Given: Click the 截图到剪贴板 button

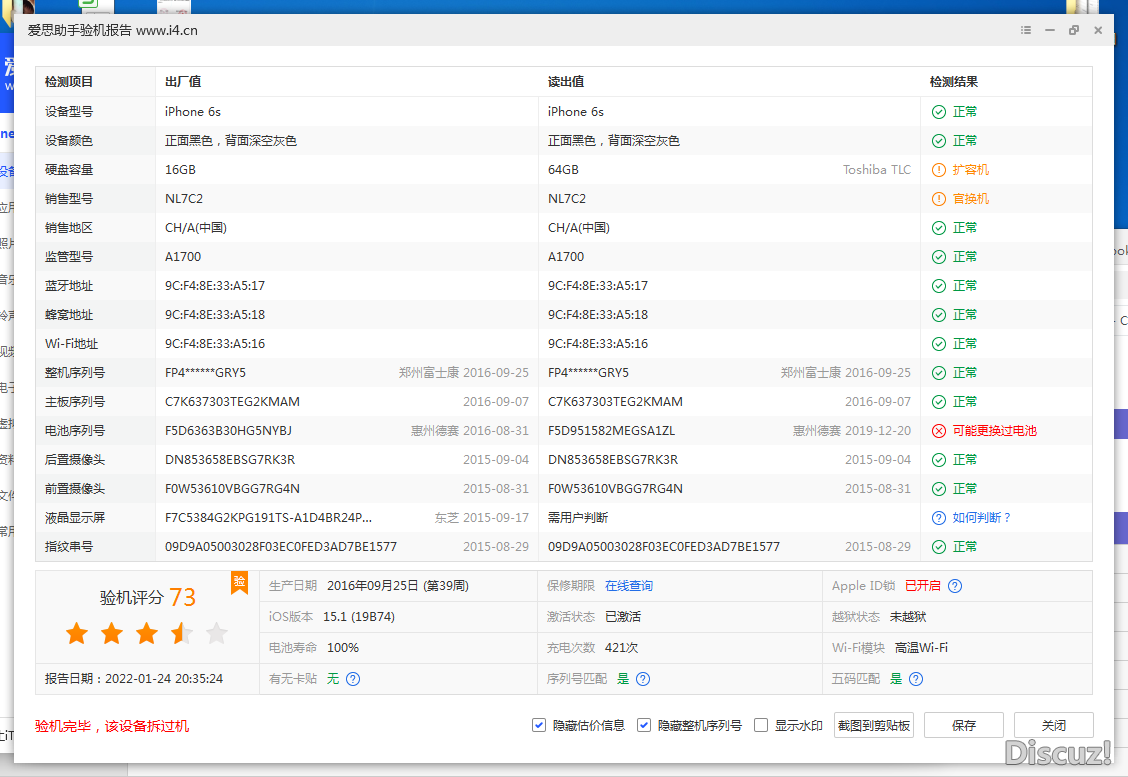Looking at the screenshot, I should point(873,725).
